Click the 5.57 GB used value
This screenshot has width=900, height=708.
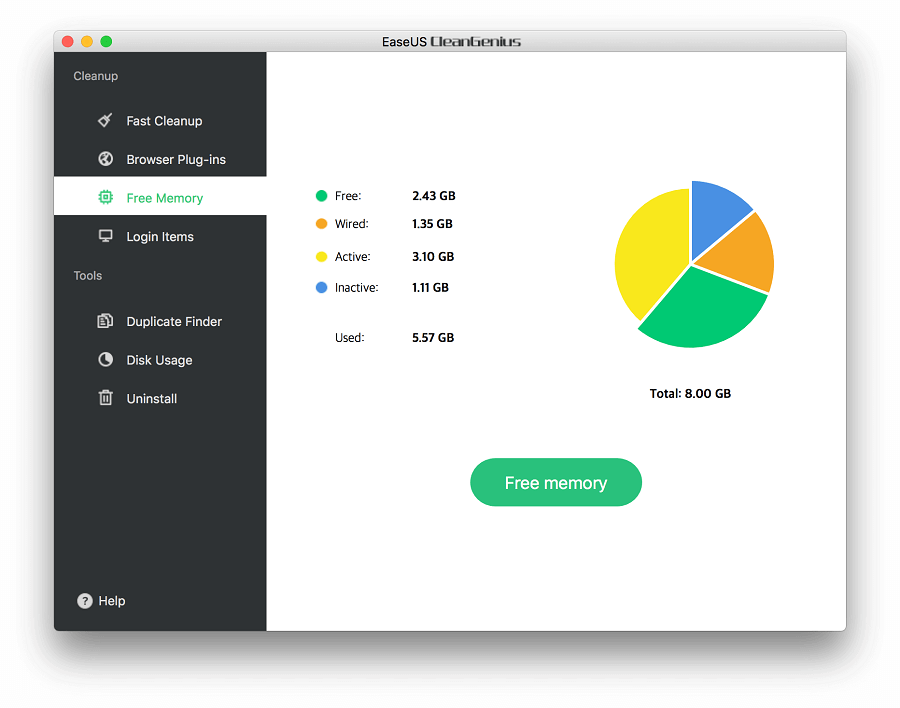click(x=433, y=338)
